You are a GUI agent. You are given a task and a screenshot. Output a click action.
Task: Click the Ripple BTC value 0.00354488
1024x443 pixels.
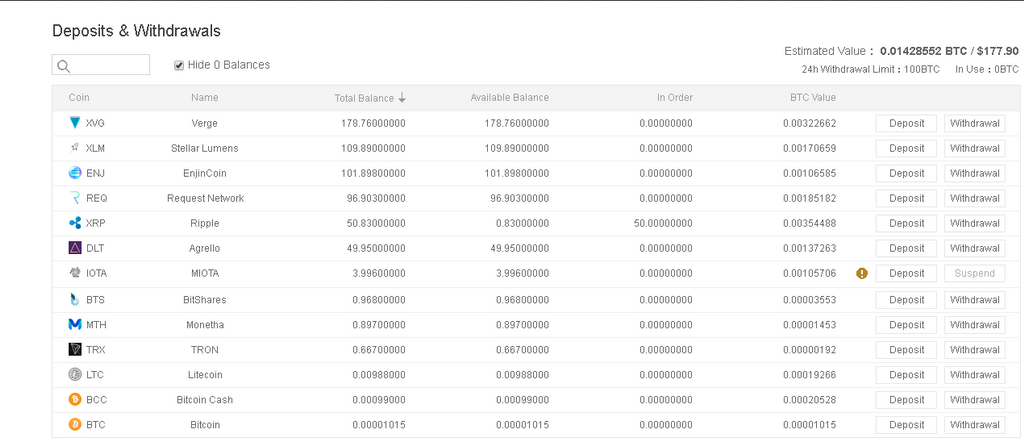click(x=810, y=223)
